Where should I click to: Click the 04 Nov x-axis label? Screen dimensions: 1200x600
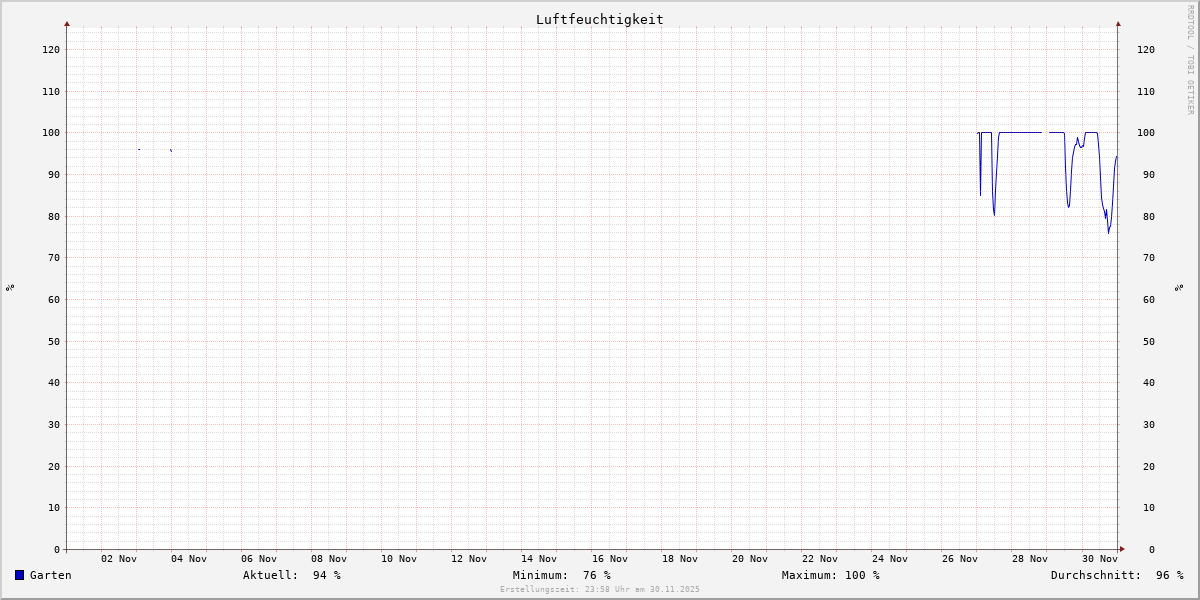pyautogui.click(x=189, y=558)
